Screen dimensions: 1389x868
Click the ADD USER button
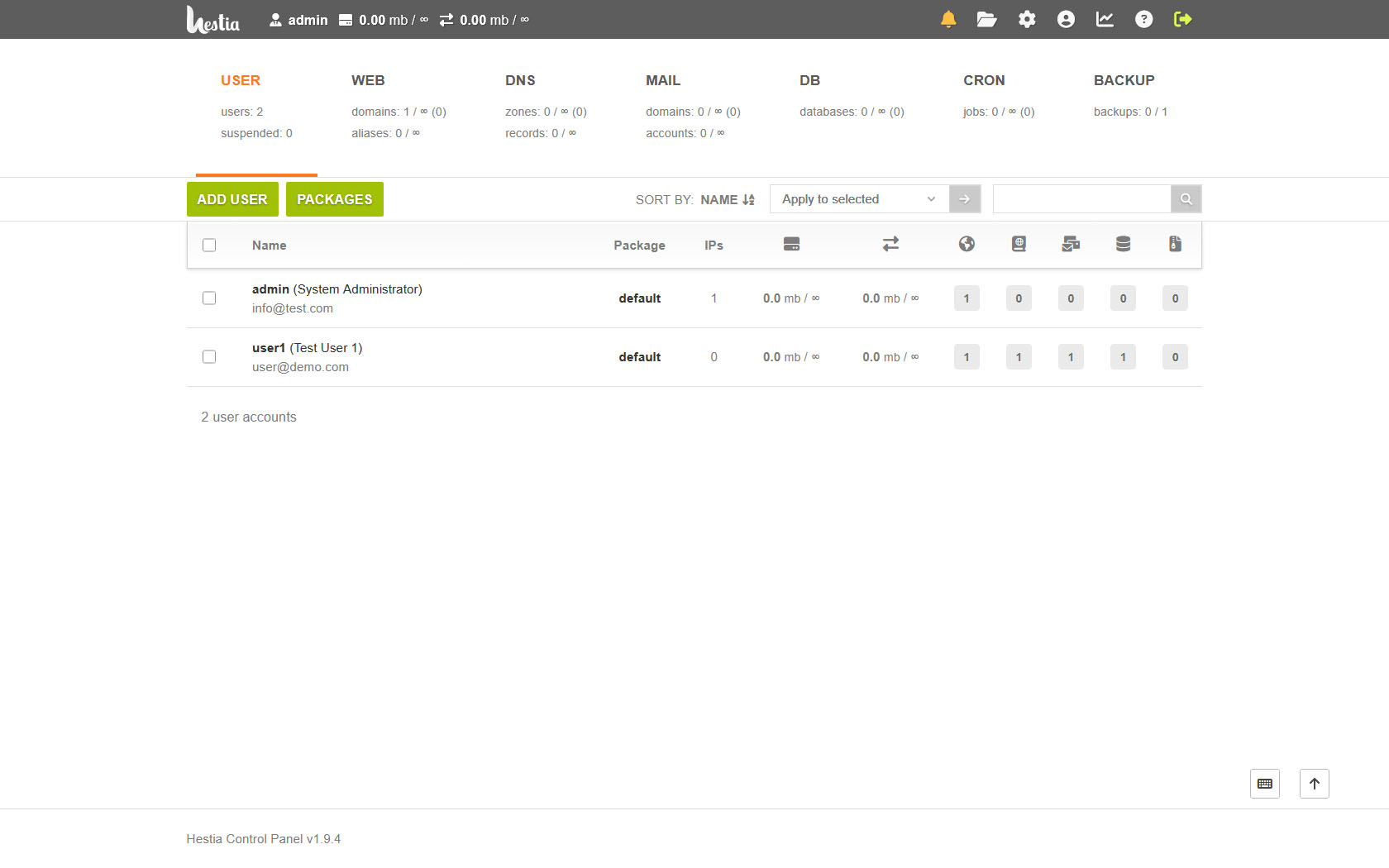click(x=232, y=199)
